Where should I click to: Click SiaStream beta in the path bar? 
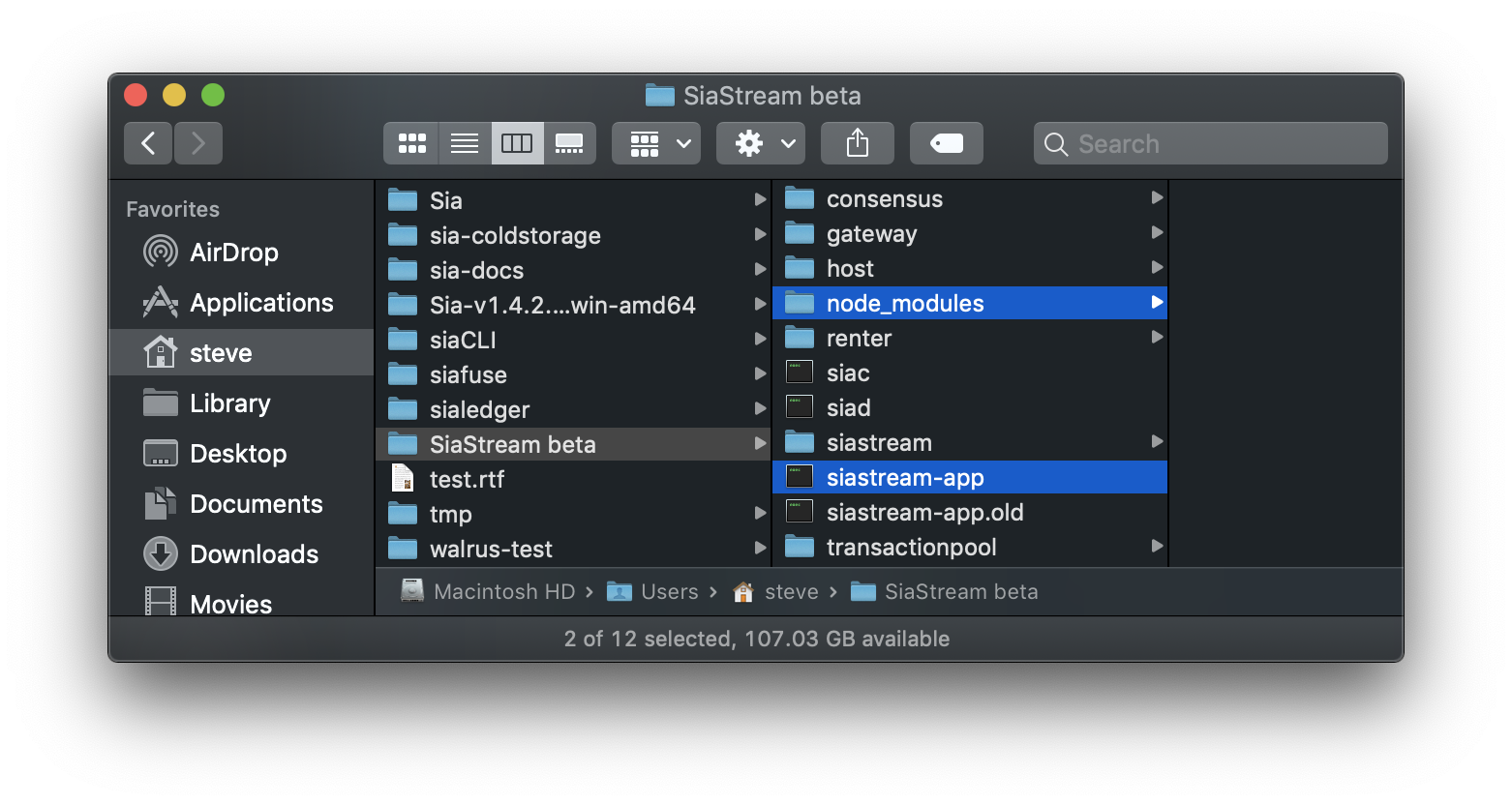coord(945,591)
